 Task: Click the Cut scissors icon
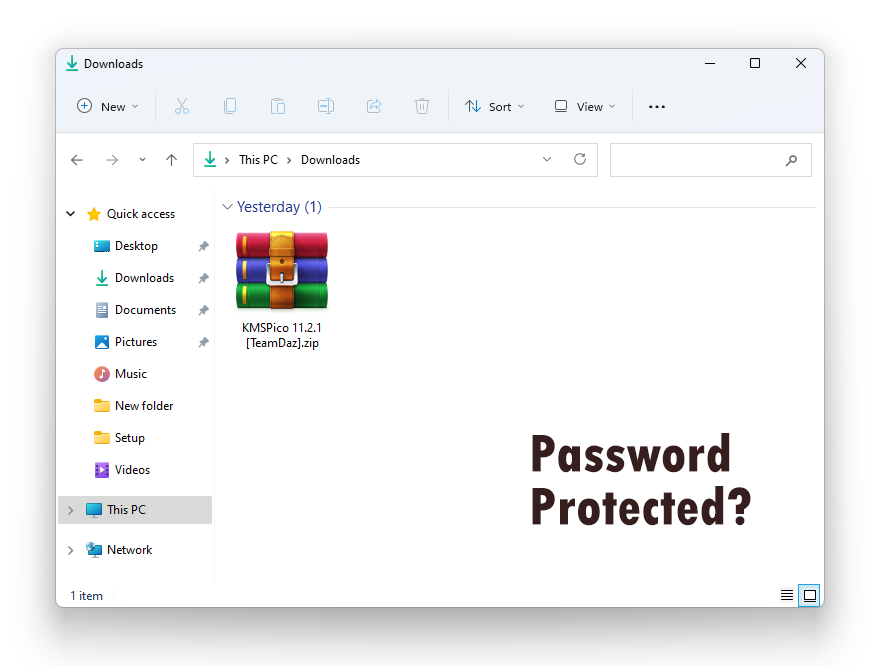(x=182, y=106)
